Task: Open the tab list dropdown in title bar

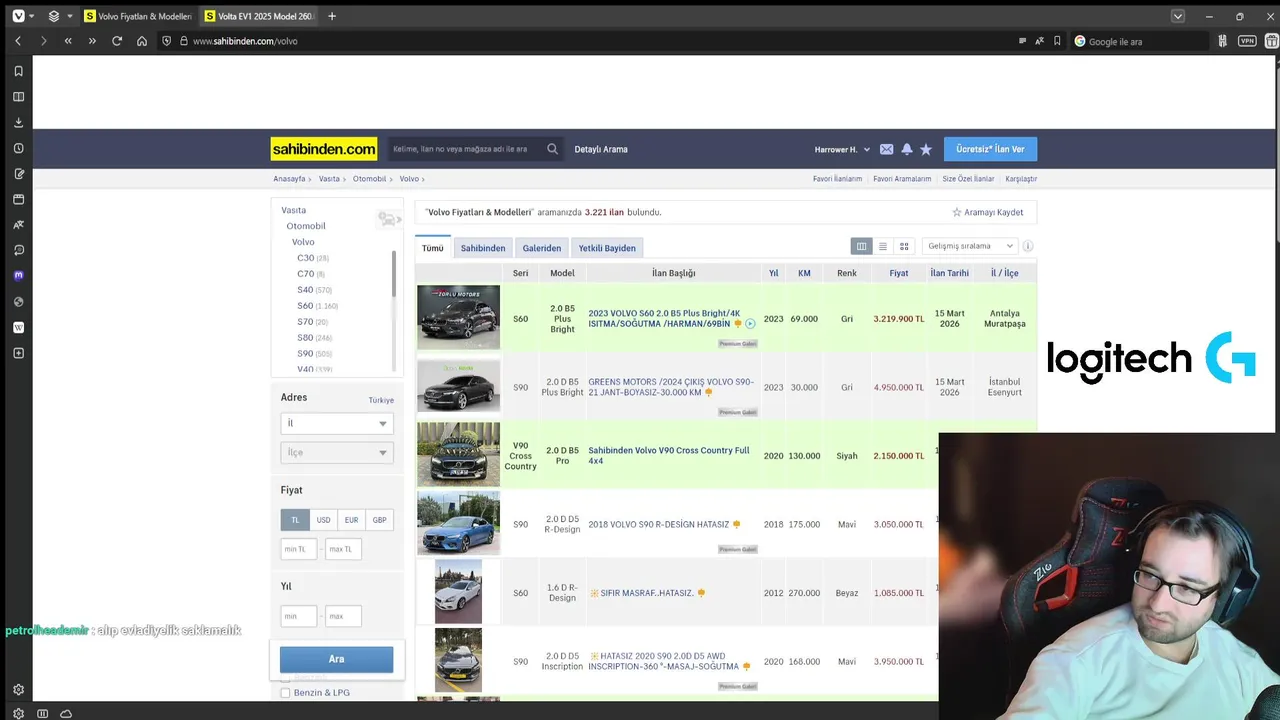Action: [x=1178, y=16]
